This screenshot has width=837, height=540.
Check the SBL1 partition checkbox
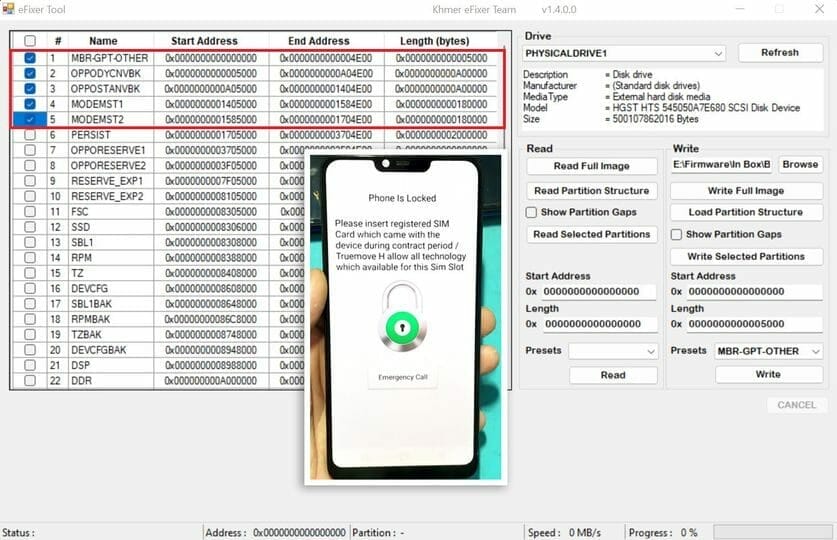click(30, 242)
